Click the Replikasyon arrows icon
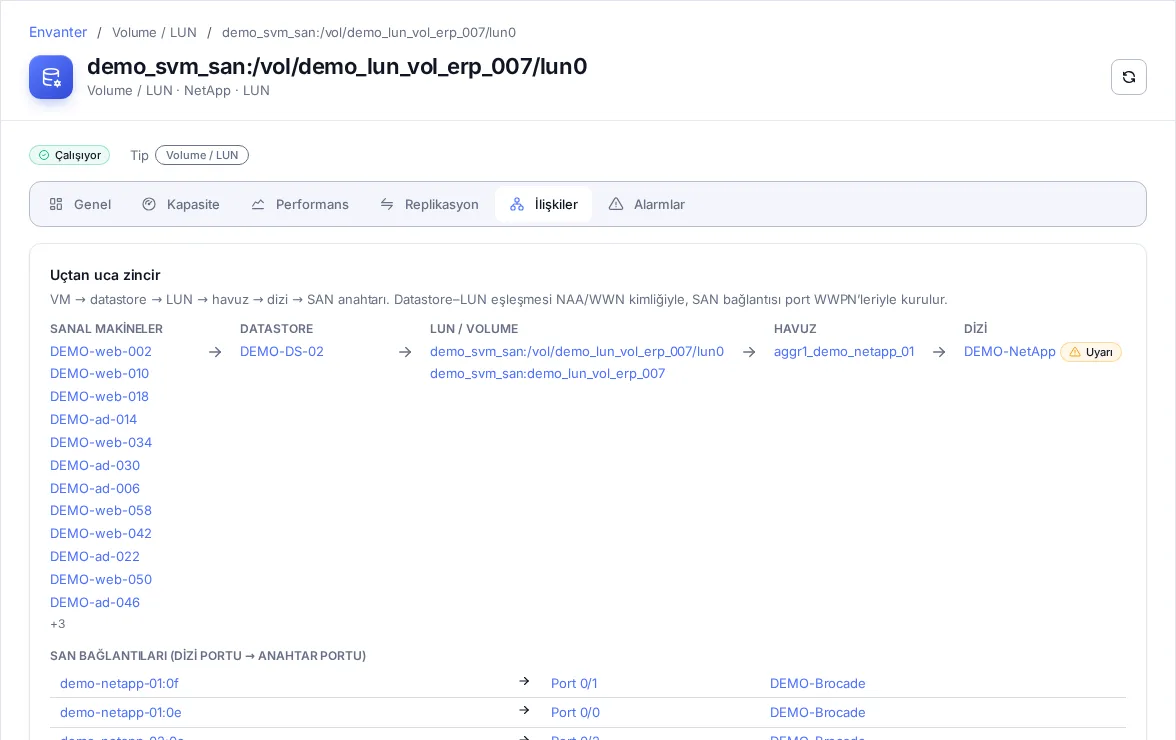 point(387,204)
